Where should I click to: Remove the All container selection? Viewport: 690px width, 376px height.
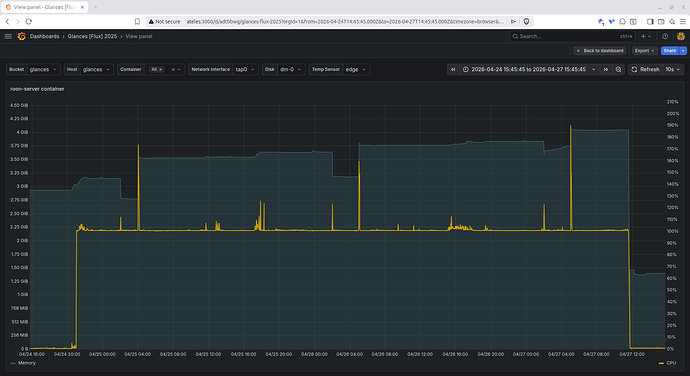click(x=161, y=70)
